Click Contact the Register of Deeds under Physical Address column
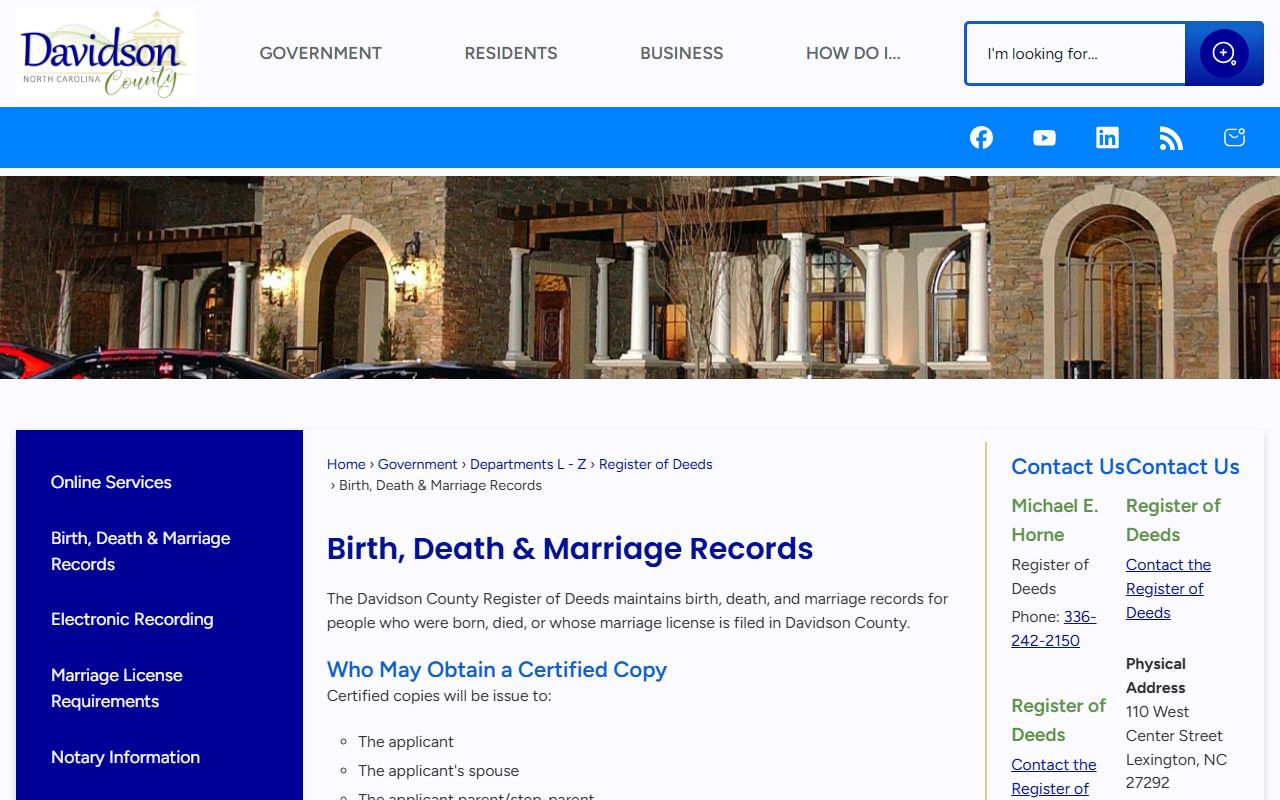Viewport: 1280px width, 800px height. pos(1168,588)
